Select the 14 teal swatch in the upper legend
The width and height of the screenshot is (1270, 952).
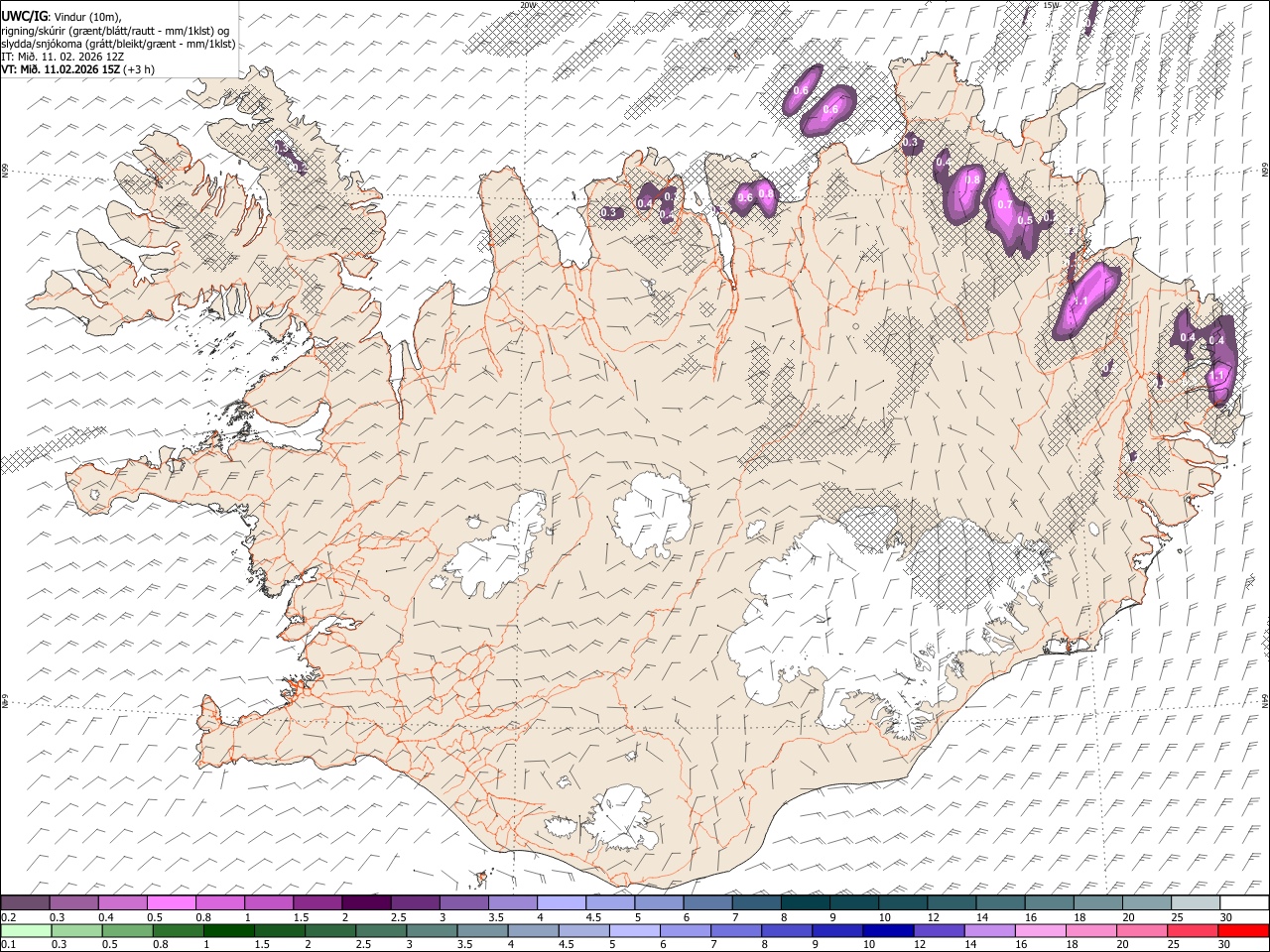point(1000,902)
